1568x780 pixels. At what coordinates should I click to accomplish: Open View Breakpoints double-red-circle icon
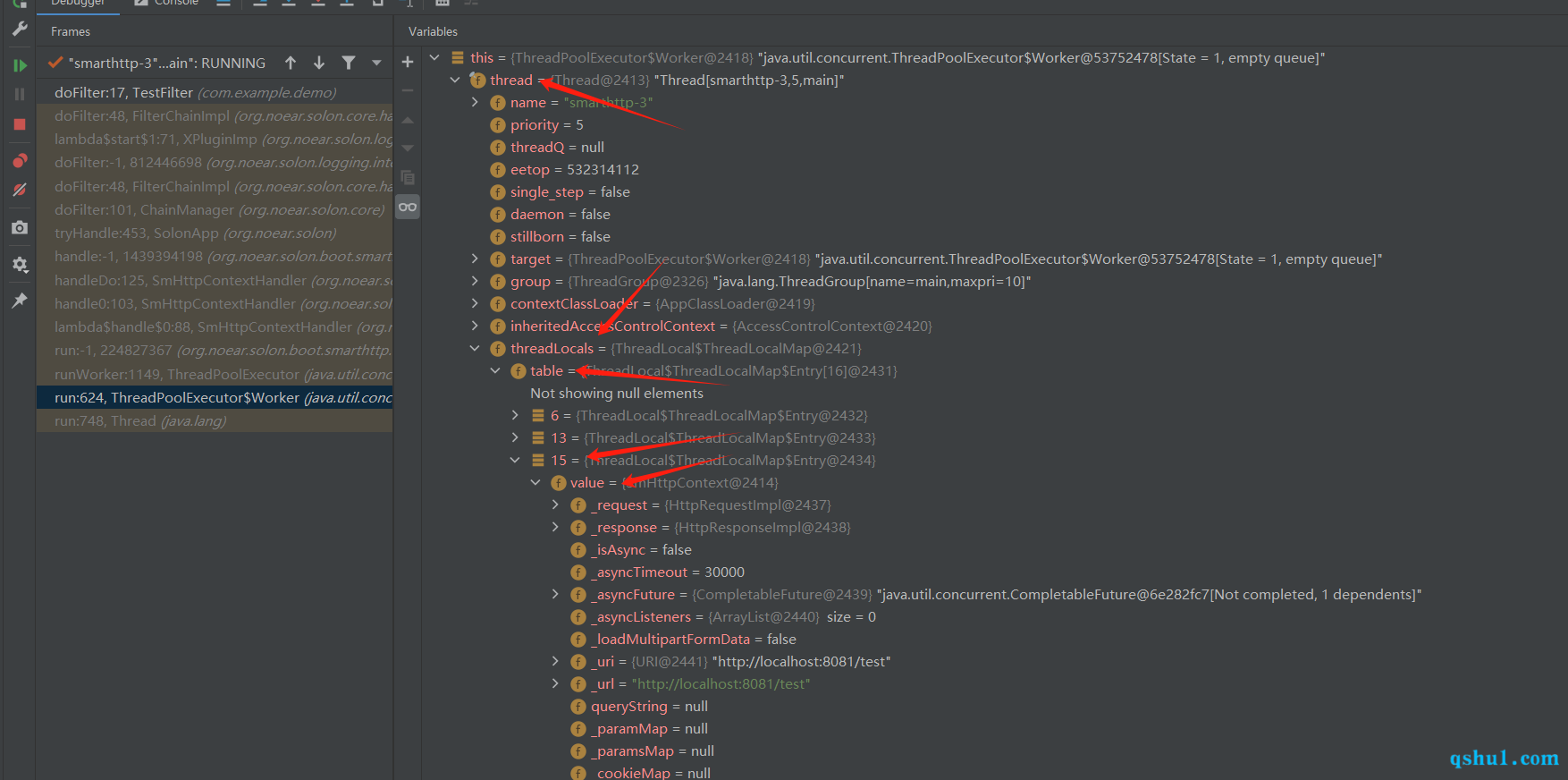pos(19,161)
